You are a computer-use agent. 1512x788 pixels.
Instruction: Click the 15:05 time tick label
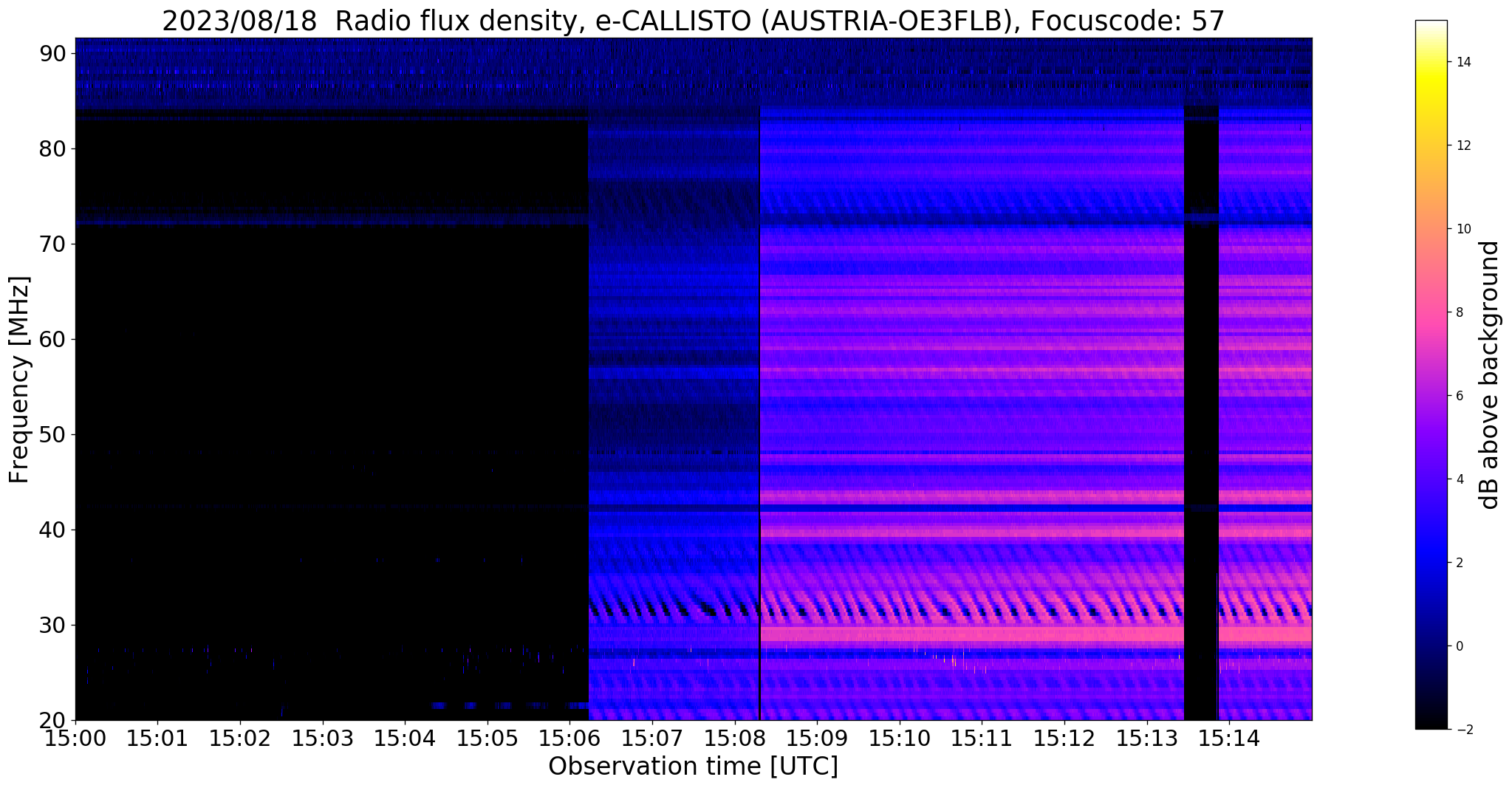coord(488,738)
